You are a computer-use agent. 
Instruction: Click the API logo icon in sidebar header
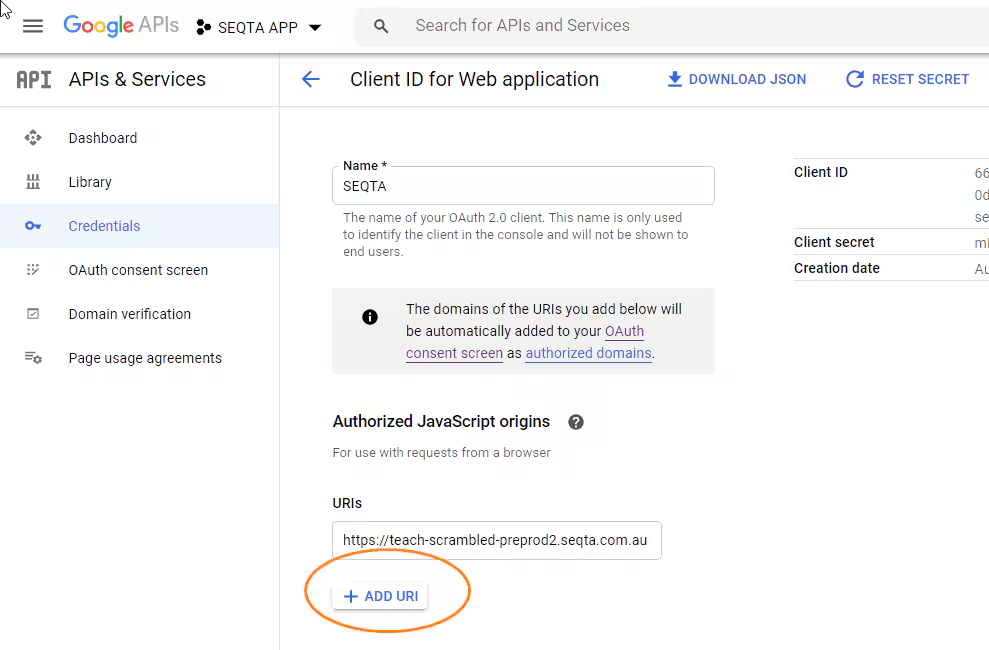pyautogui.click(x=33, y=79)
